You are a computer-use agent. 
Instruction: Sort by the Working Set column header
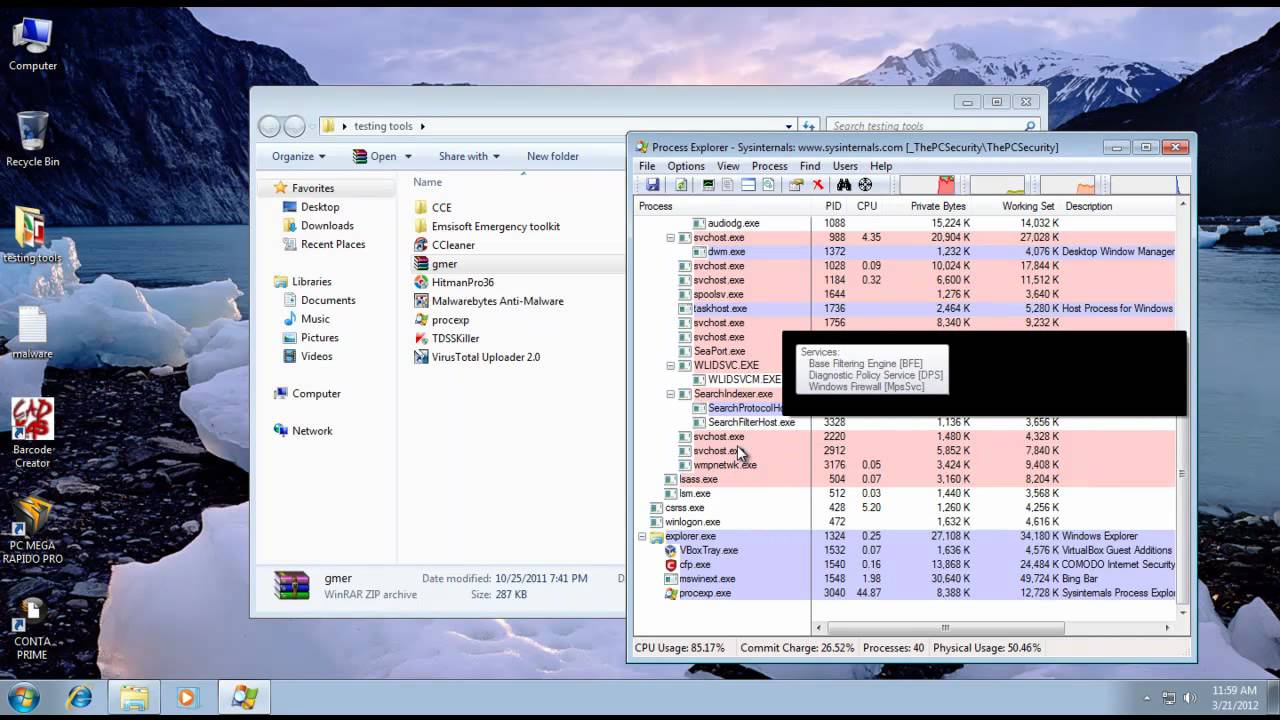point(1028,206)
